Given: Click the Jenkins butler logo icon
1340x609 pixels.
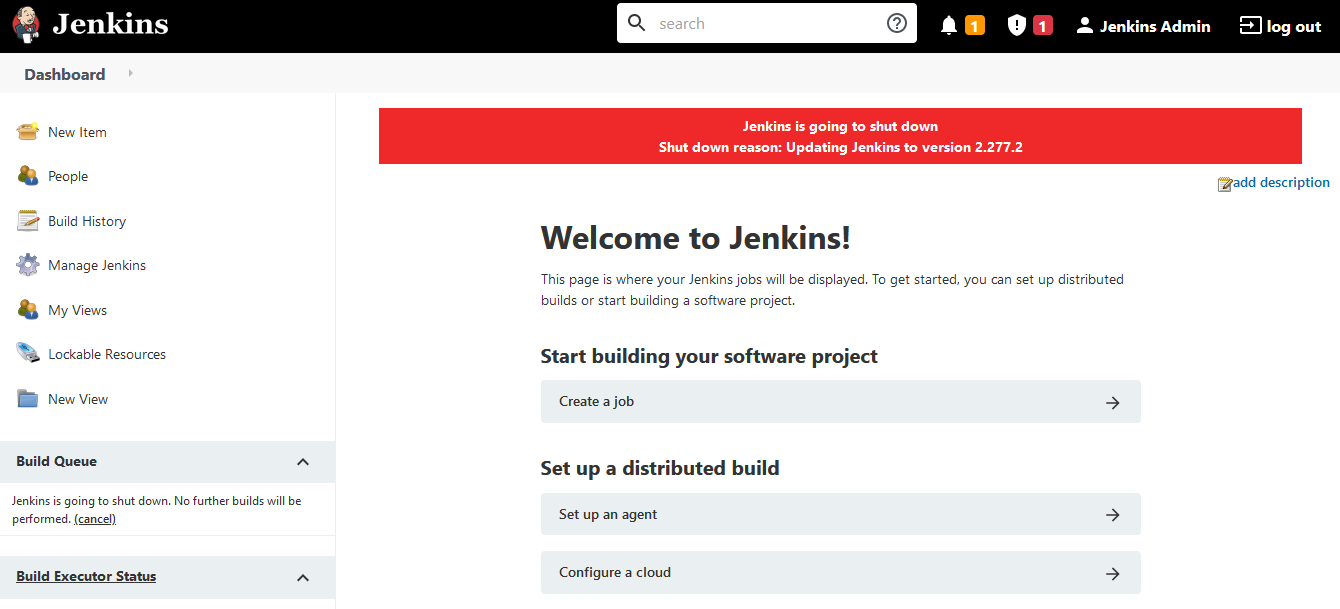Looking at the screenshot, I should click(27, 25).
